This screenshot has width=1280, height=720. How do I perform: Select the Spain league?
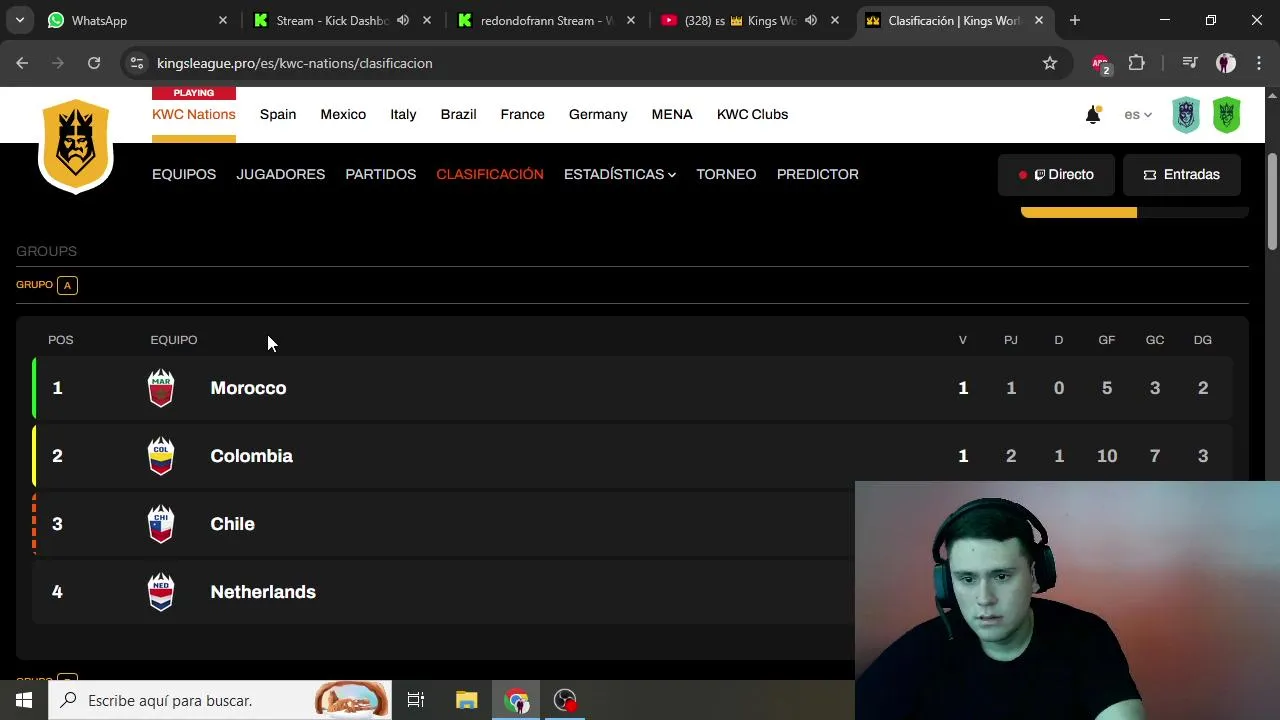click(x=278, y=114)
